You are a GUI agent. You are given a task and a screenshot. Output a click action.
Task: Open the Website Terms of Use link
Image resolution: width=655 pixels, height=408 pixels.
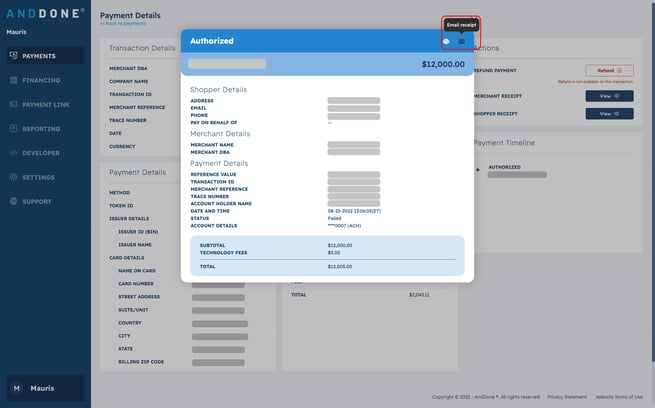619,397
